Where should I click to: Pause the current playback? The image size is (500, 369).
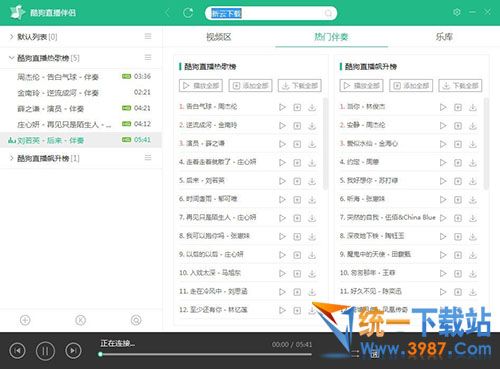click(45, 351)
